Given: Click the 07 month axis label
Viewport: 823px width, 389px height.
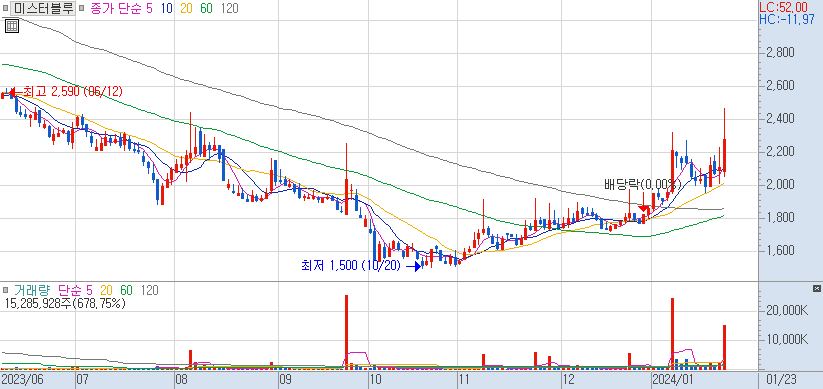Looking at the screenshot, I should pyautogui.click(x=82, y=379).
